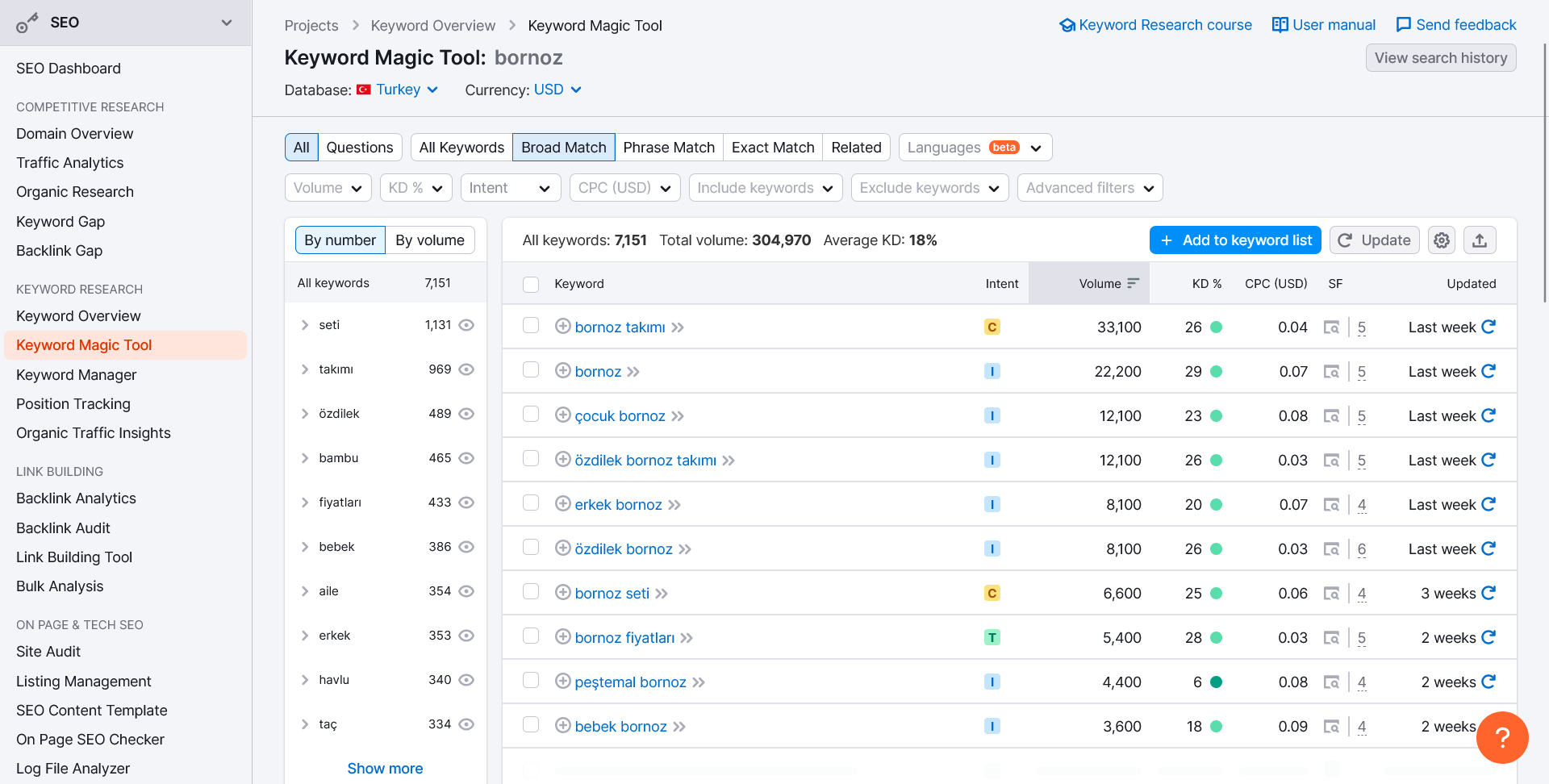
Task: Refresh the 'erkek bornoz' keyword data
Action: (x=1488, y=504)
